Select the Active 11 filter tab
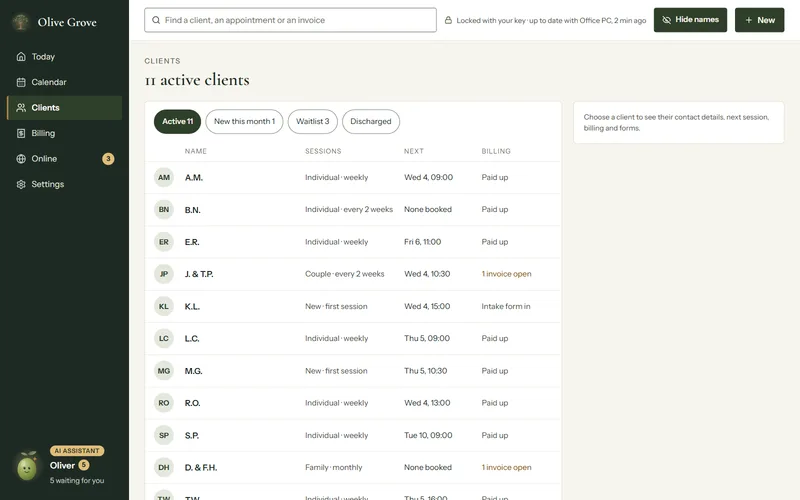This screenshot has height=500, width=800. (x=178, y=121)
